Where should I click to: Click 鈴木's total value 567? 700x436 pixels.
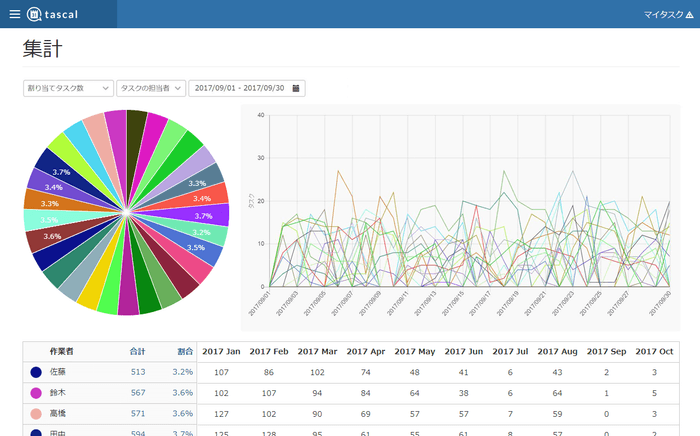(138, 393)
